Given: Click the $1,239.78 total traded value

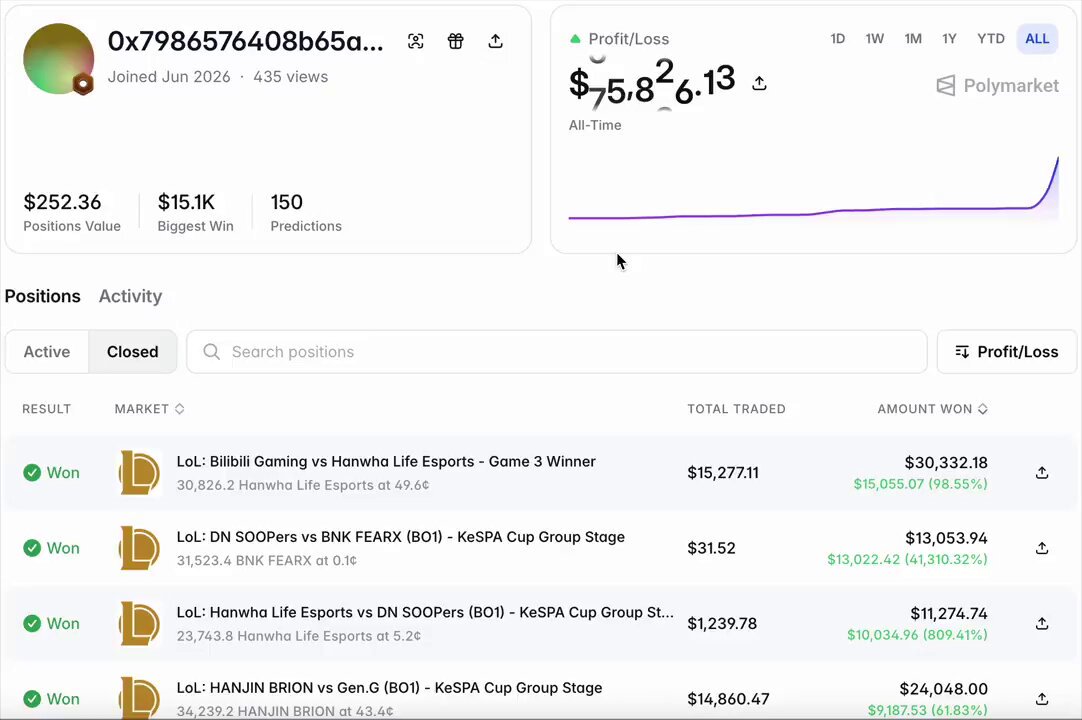Looking at the screenshot, I should click(x=722, y=623).
